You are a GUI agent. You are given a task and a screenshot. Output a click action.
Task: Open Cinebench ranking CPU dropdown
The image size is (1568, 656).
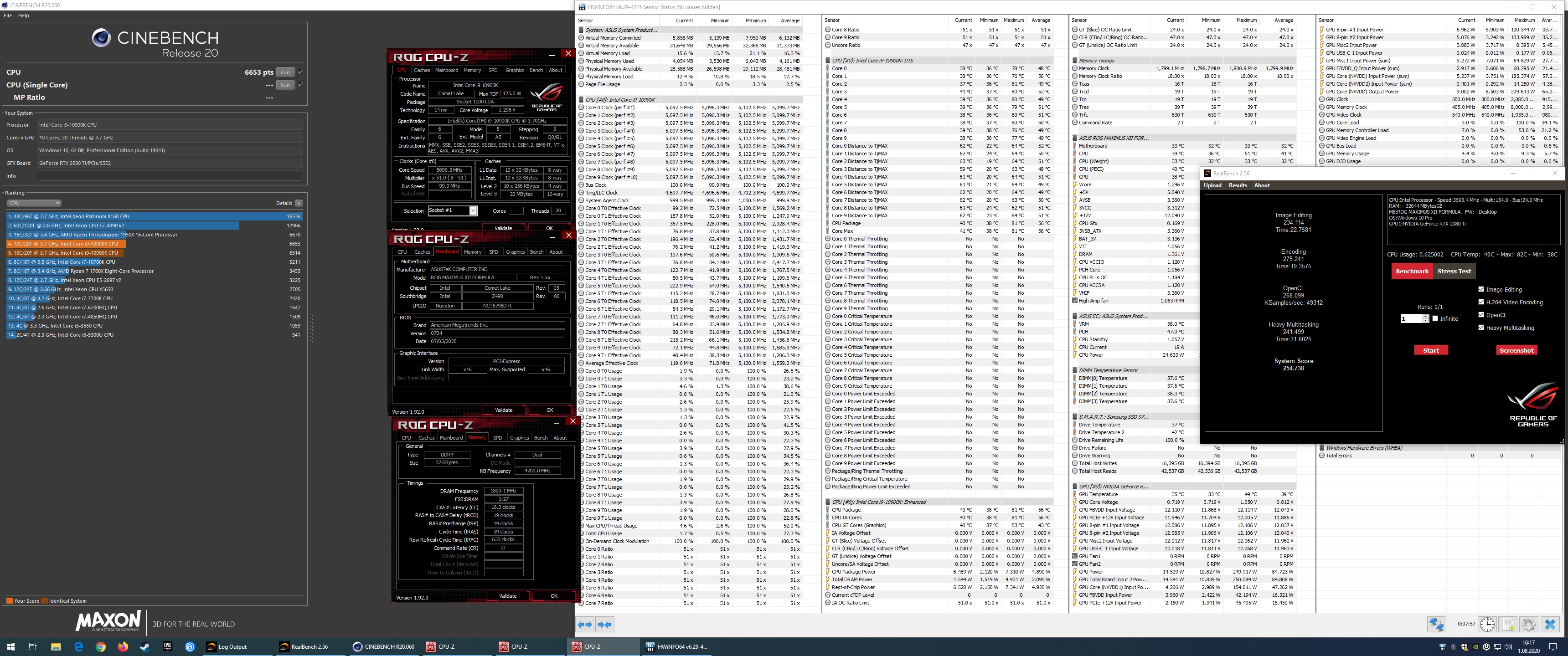tap(34, 203)
